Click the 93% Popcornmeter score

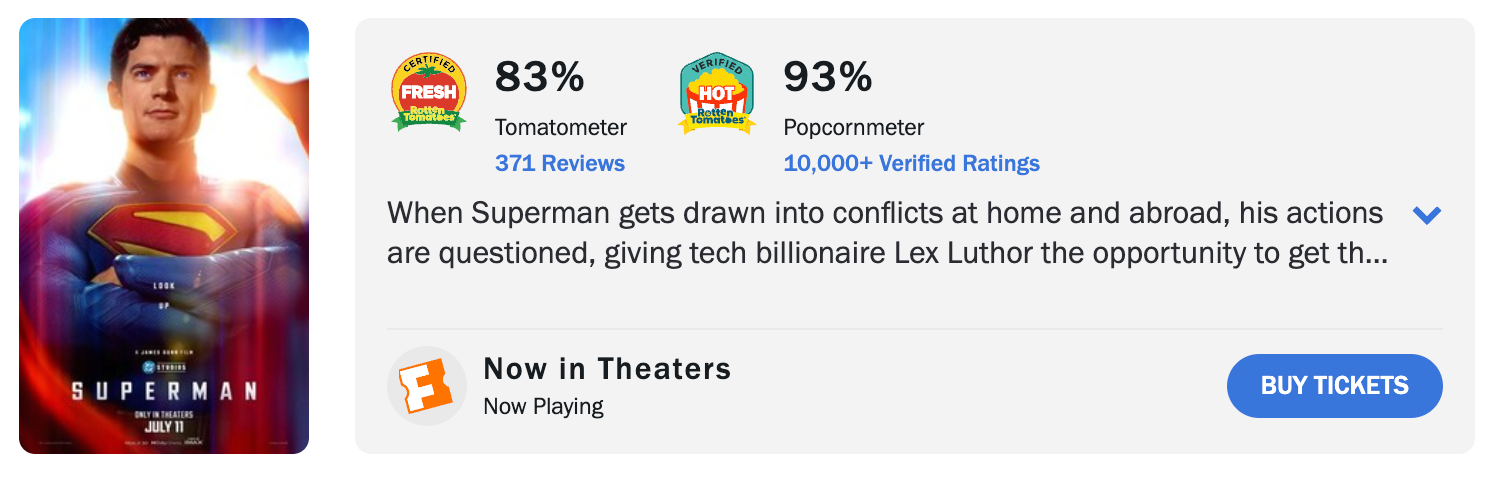827,77
